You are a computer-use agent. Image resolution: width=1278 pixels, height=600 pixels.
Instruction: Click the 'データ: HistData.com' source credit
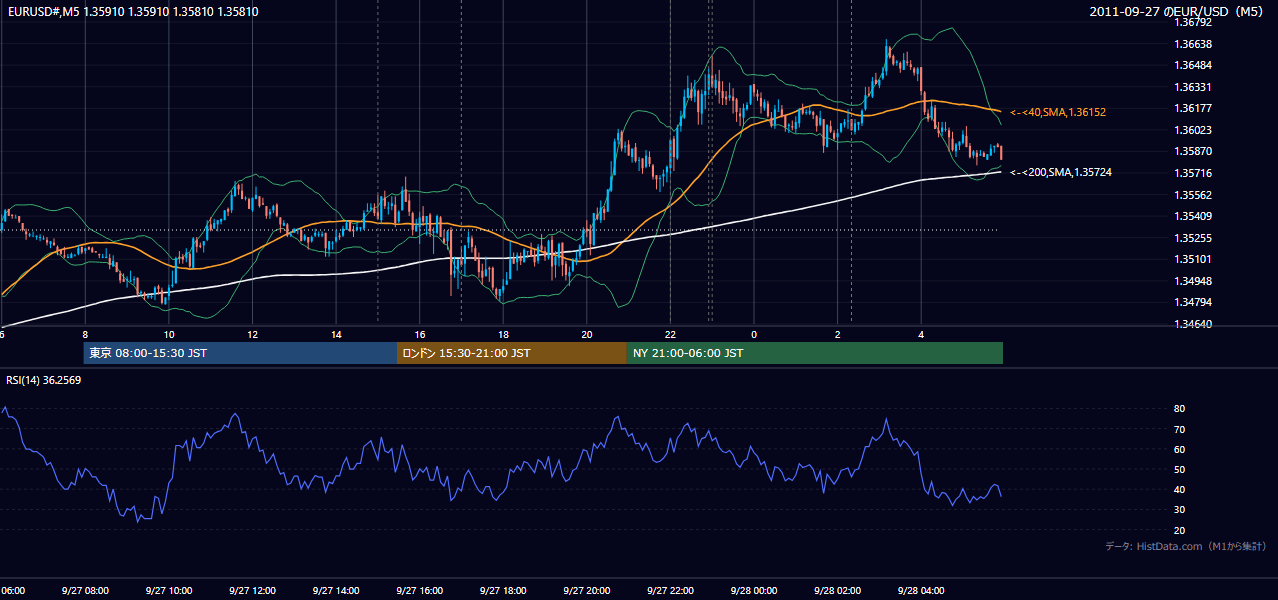(1186, 546)
